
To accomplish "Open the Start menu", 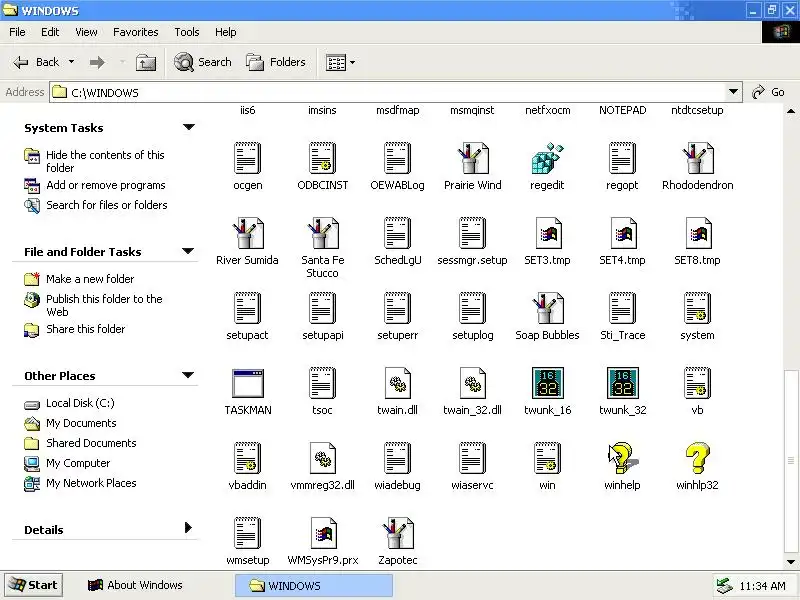I will [33, 585].
